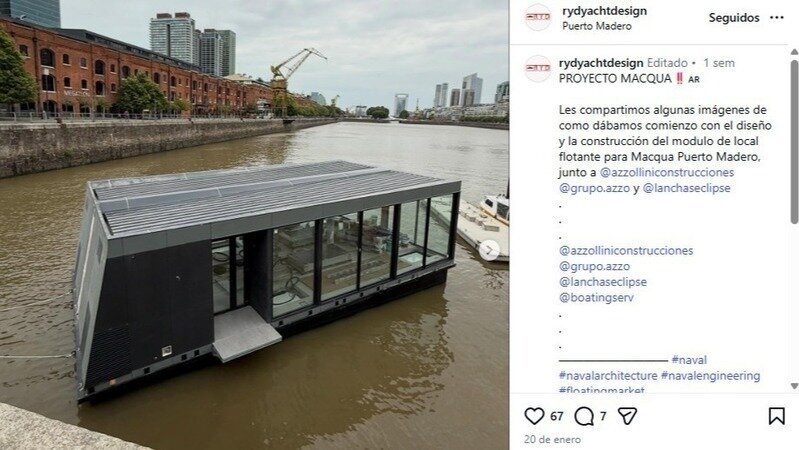Open rydyachtdesign username in the caption
This screenshot has width=799, height=450.
(601, 63)
